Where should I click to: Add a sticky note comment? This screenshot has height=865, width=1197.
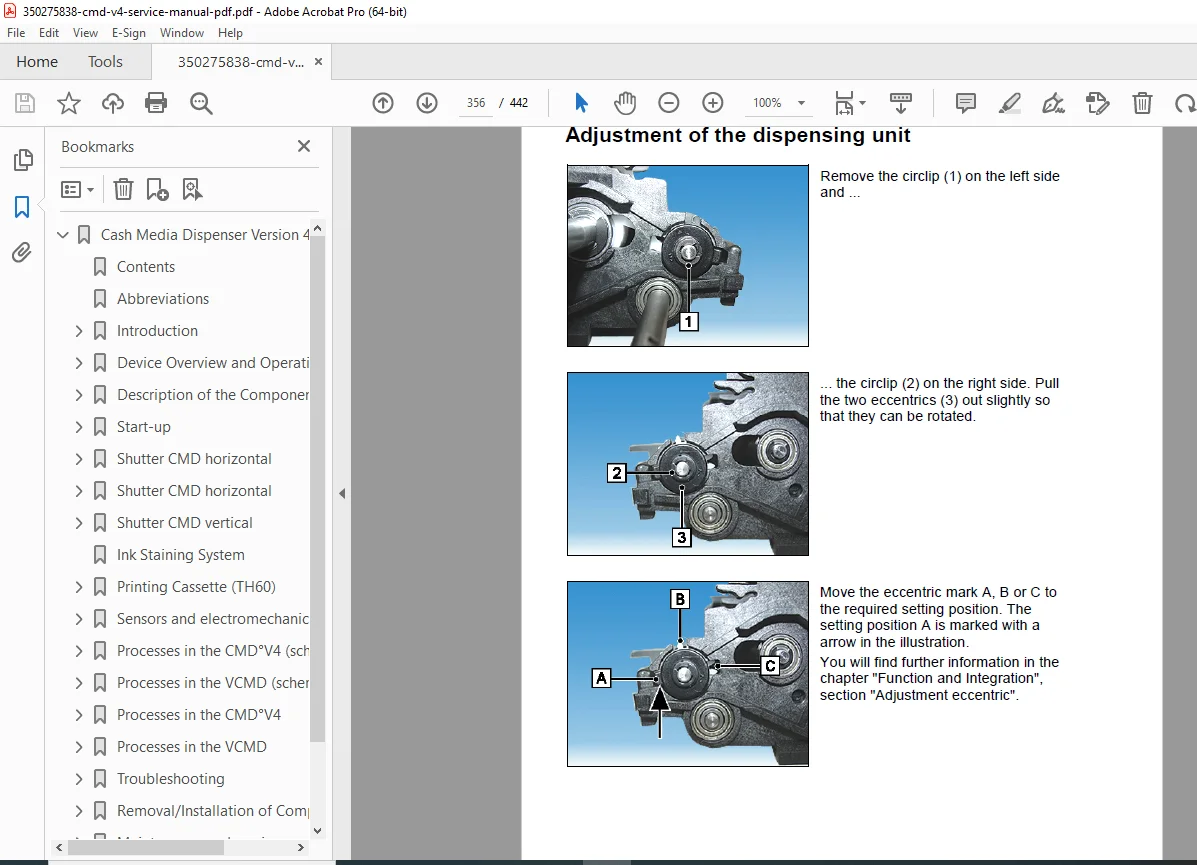point(966,102)
